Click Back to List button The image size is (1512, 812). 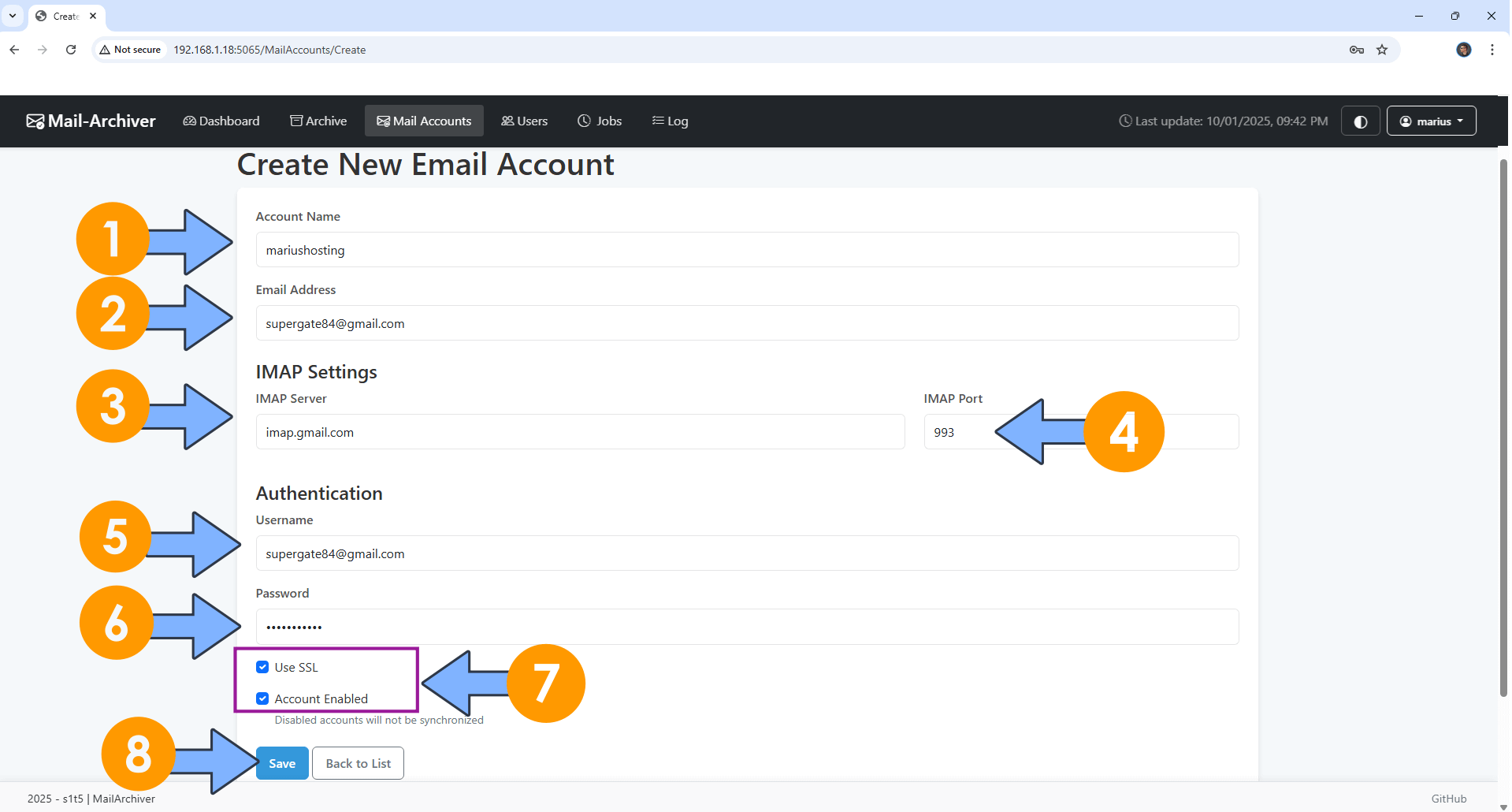358,763
